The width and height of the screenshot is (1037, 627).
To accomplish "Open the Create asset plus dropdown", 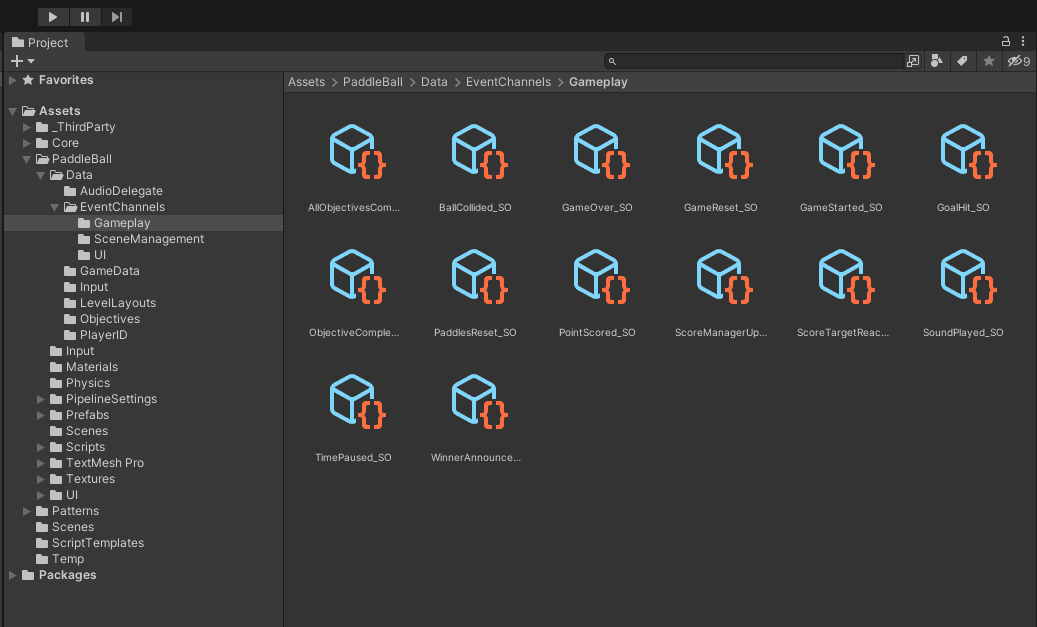I will [x=22, y=61].
